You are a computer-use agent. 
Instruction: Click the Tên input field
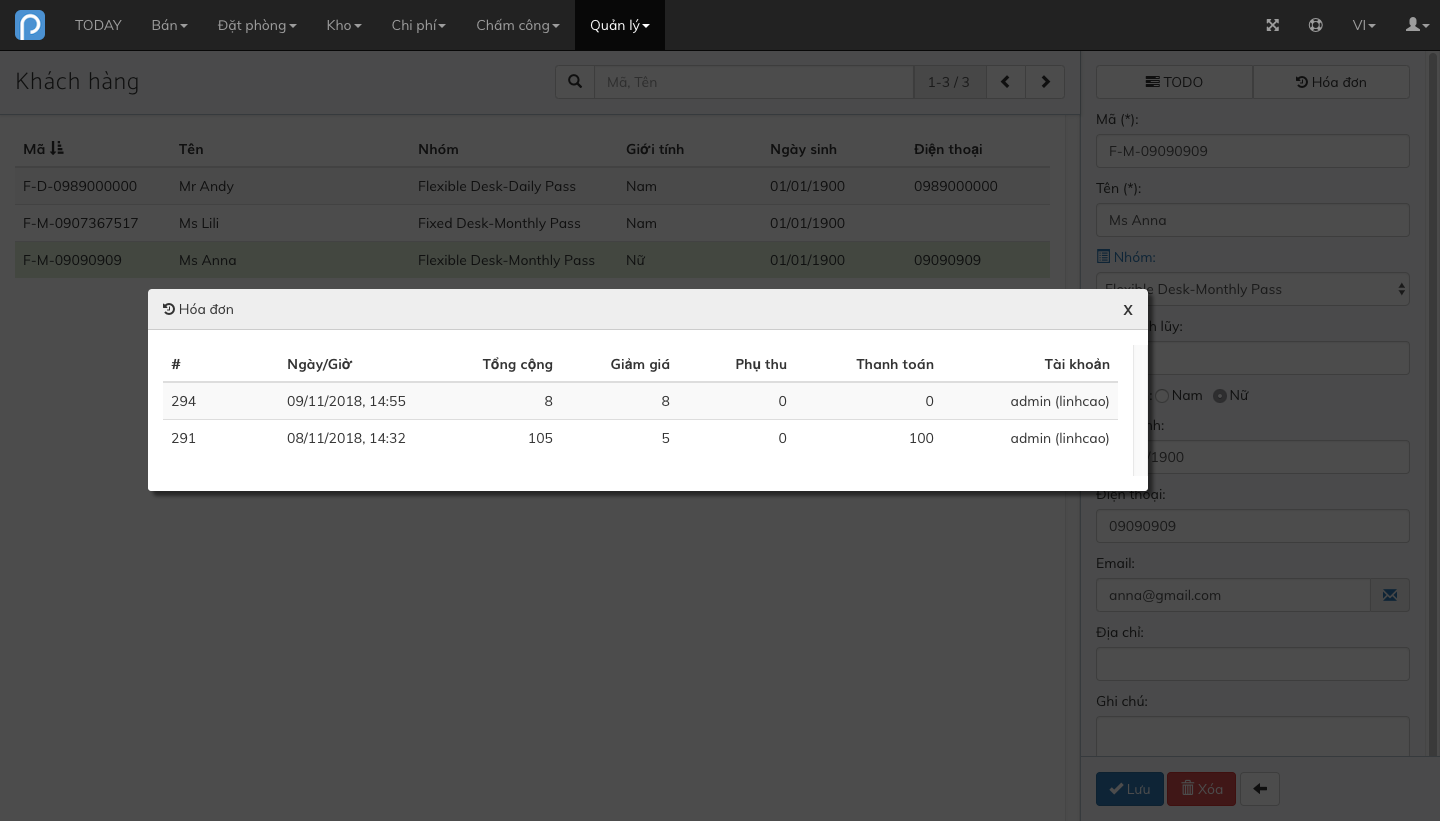[1253, 220]
